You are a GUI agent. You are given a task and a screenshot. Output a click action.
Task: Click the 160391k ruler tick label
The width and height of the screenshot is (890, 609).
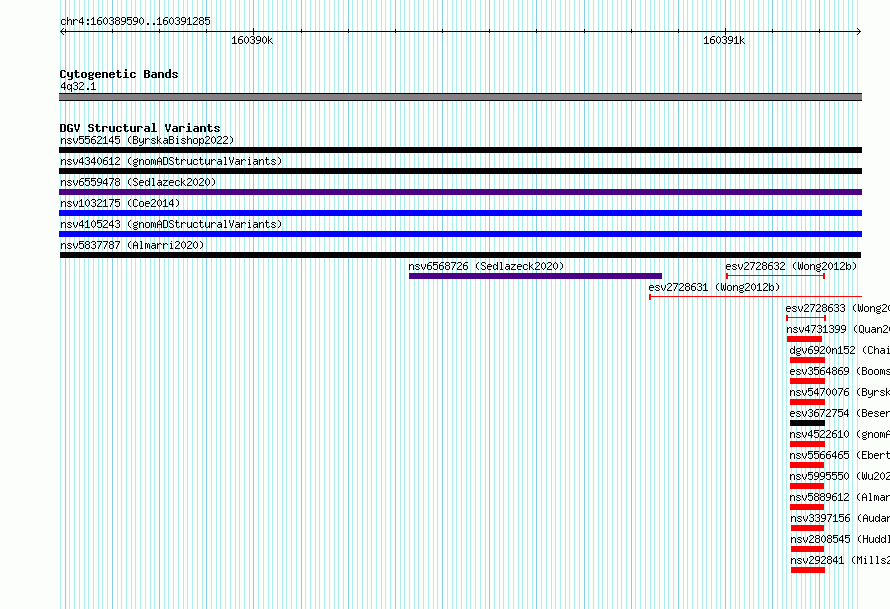pos(724,40)
